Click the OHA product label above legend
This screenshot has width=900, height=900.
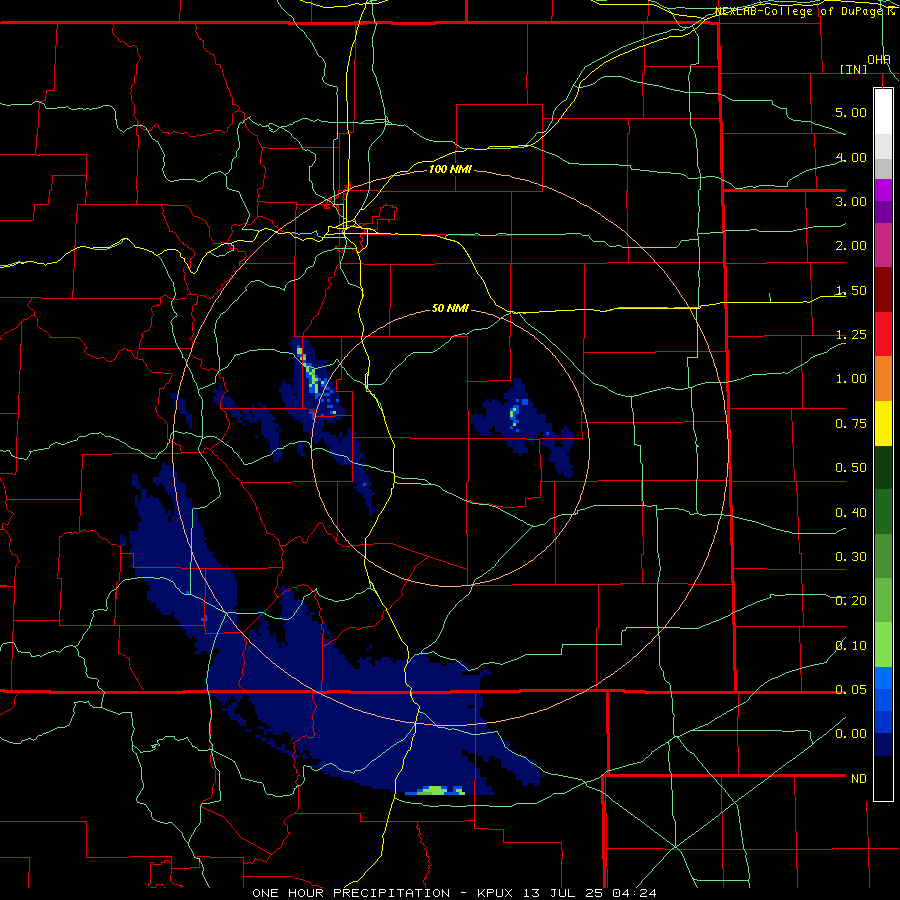click(x=879, y=60)
